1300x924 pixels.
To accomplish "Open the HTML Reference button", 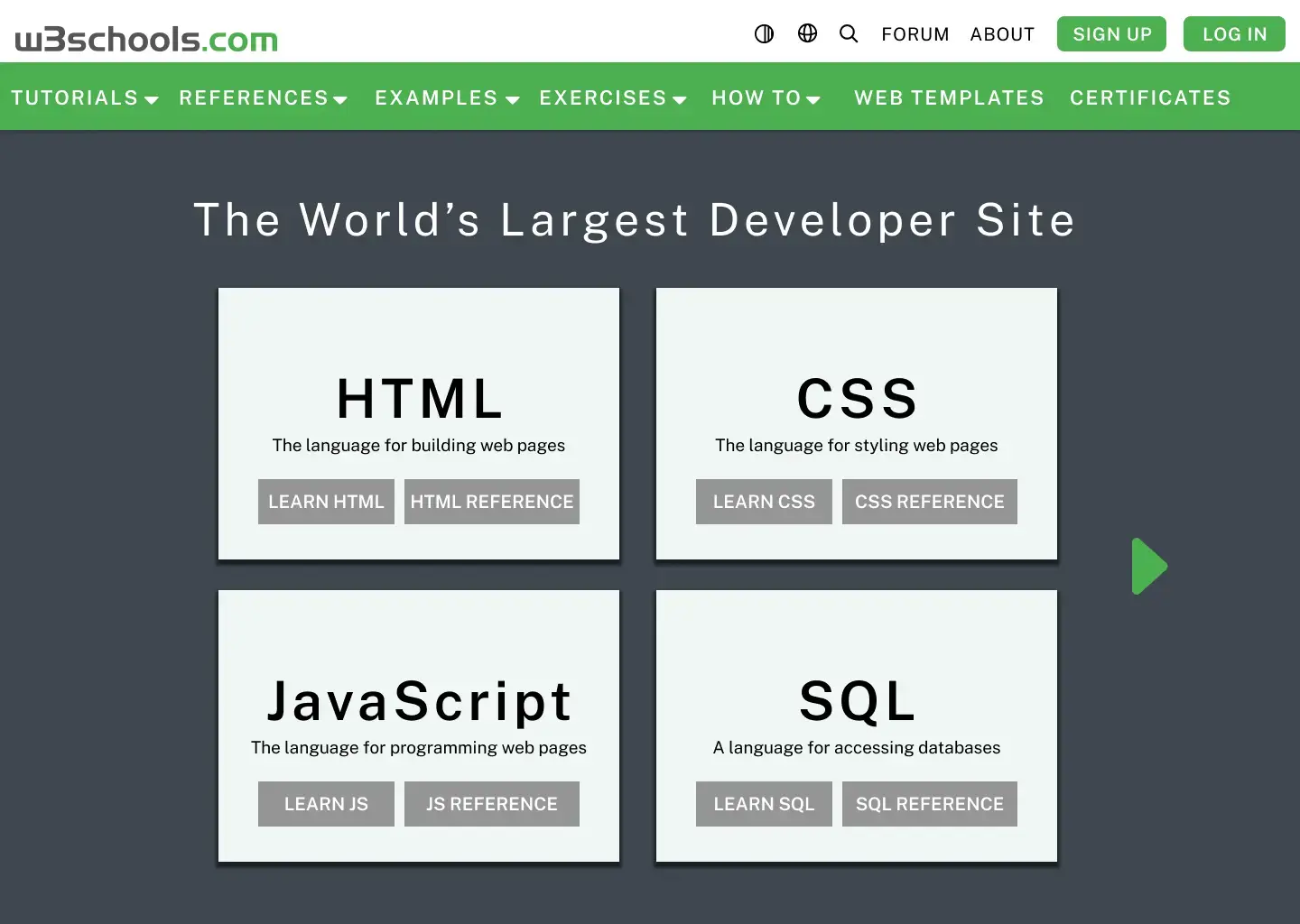I will (492, 502).
